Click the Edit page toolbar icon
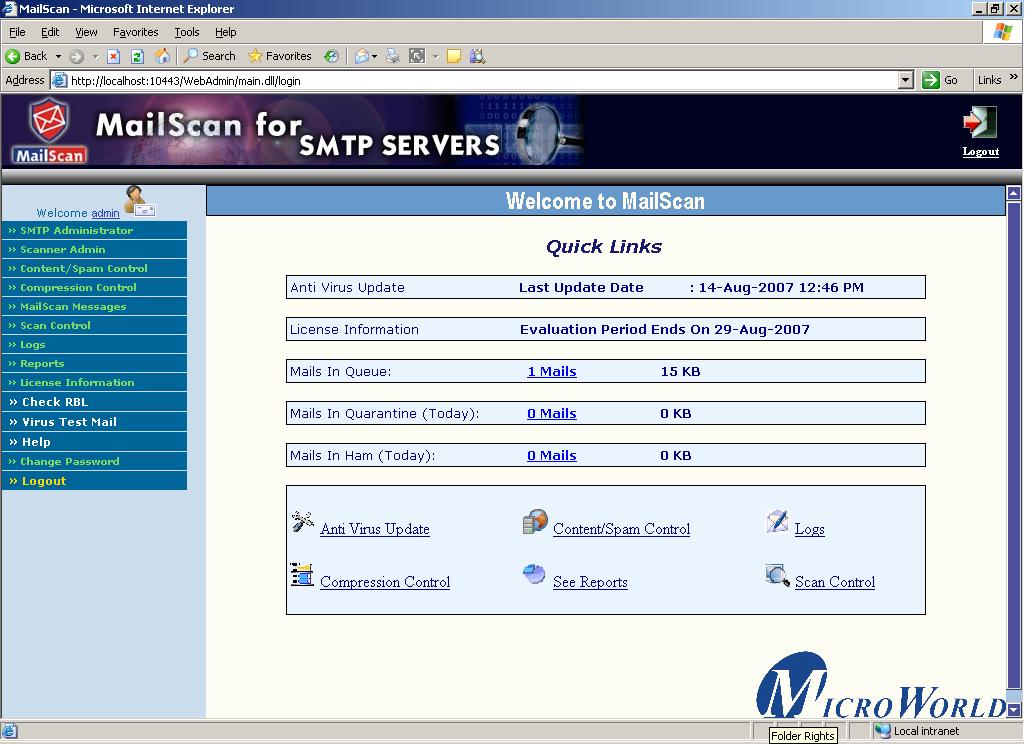 (417, 56)
